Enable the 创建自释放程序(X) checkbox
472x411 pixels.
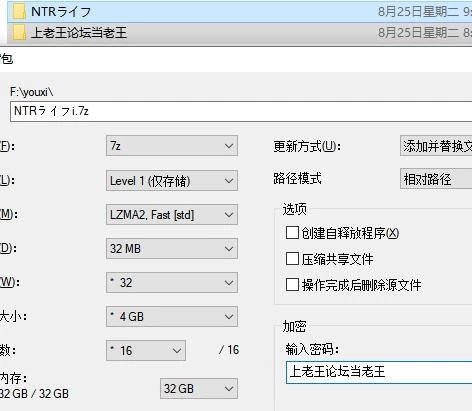coord(292,233)
